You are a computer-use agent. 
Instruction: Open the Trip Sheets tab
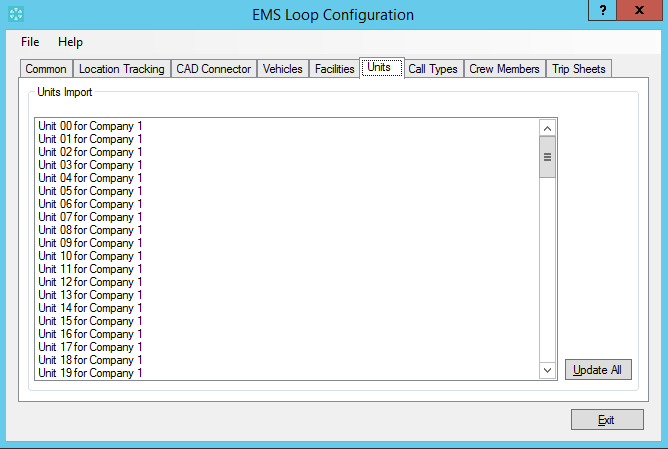pyautogui.click(x=579, y=69)
